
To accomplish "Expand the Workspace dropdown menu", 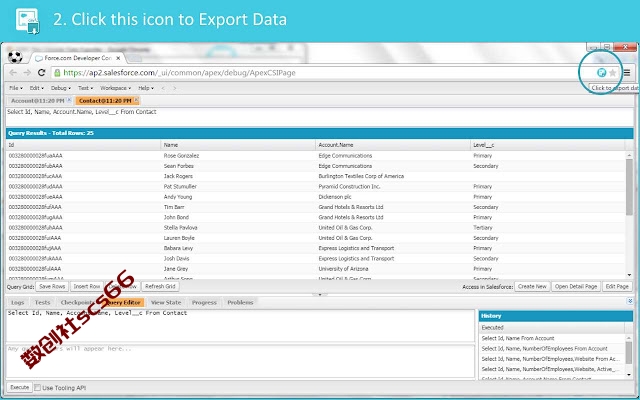I will tap(116, 88).
